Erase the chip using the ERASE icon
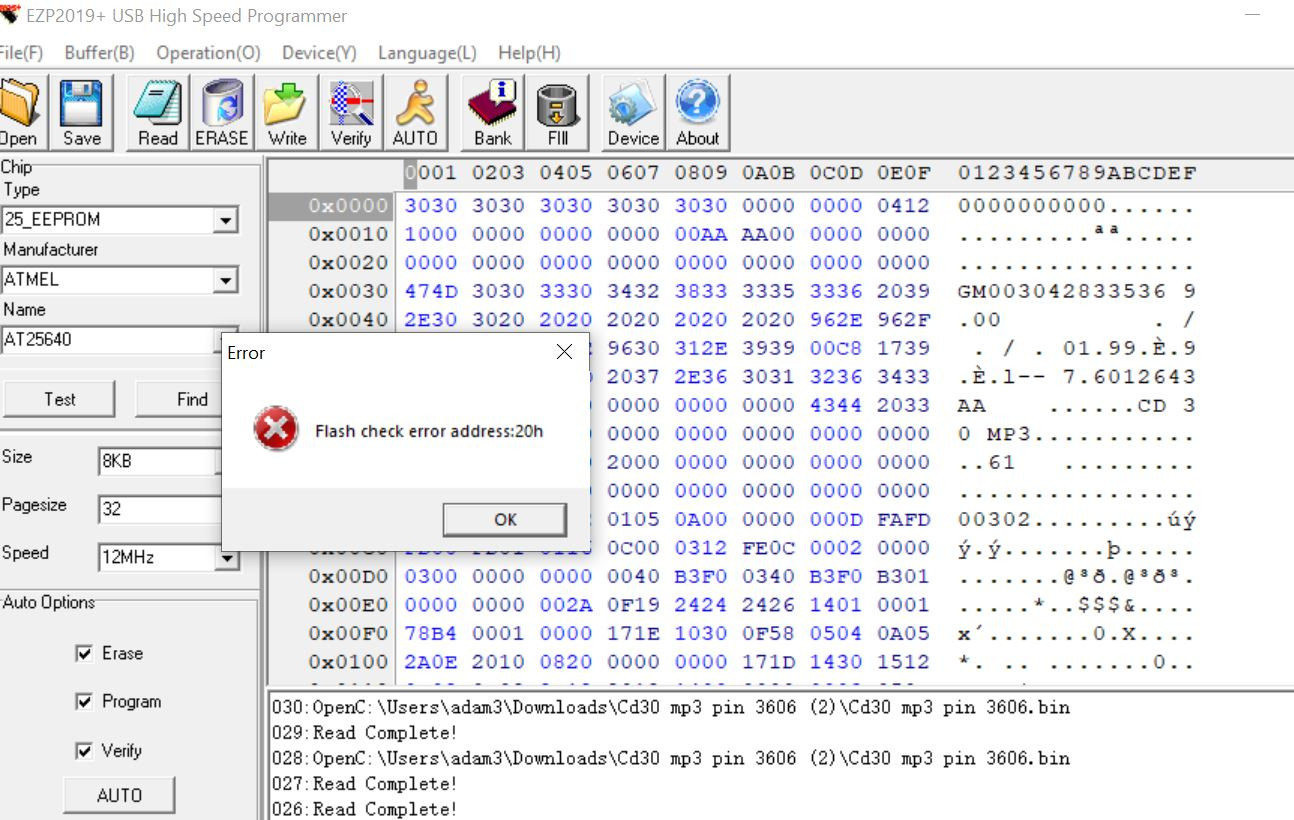Screen dimensions: 1294x820 [221, 110]
